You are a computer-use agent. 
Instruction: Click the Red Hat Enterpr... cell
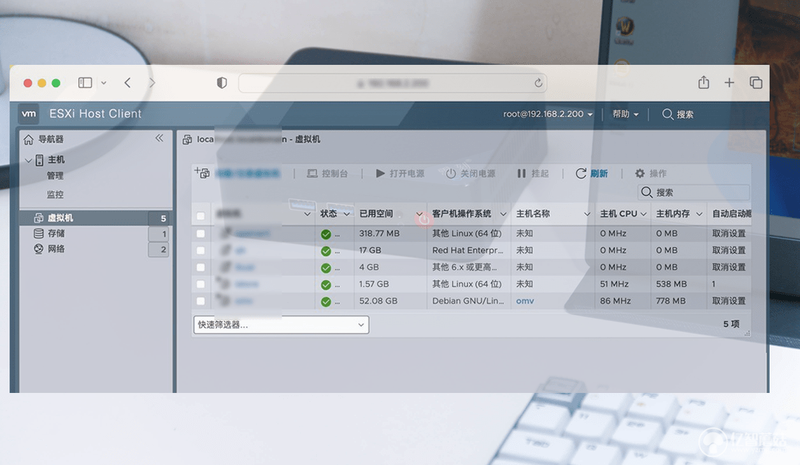coord(467,250)
